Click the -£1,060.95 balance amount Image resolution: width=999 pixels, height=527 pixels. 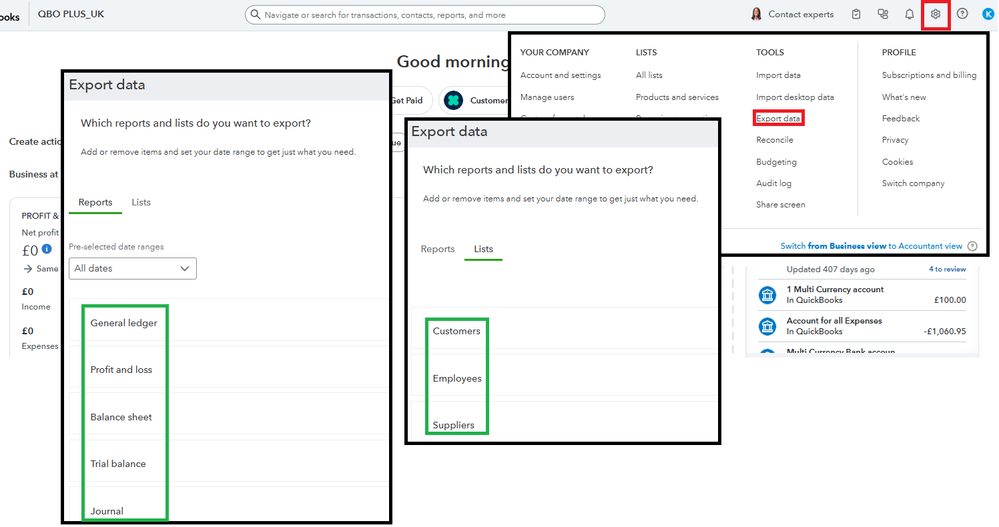[945, 331]
